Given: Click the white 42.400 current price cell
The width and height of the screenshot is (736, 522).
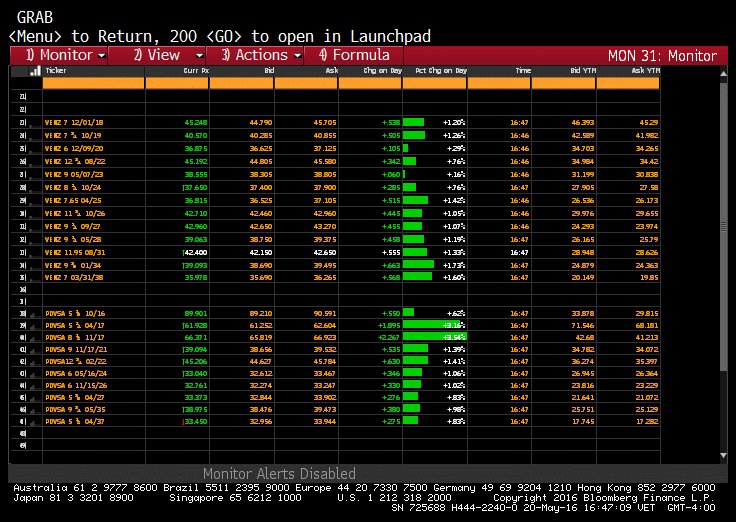Looking at the screenshot, I should [195, 253].
